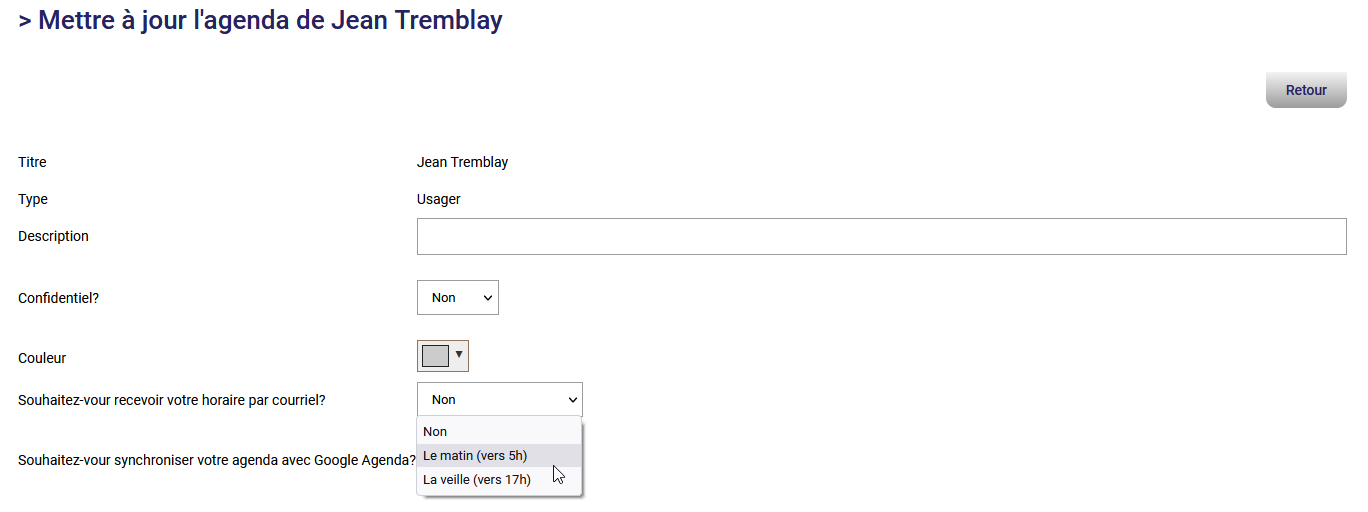
Task: Click the chevron on the horaire par courriel dropdown
Action: tap(572, 400)
